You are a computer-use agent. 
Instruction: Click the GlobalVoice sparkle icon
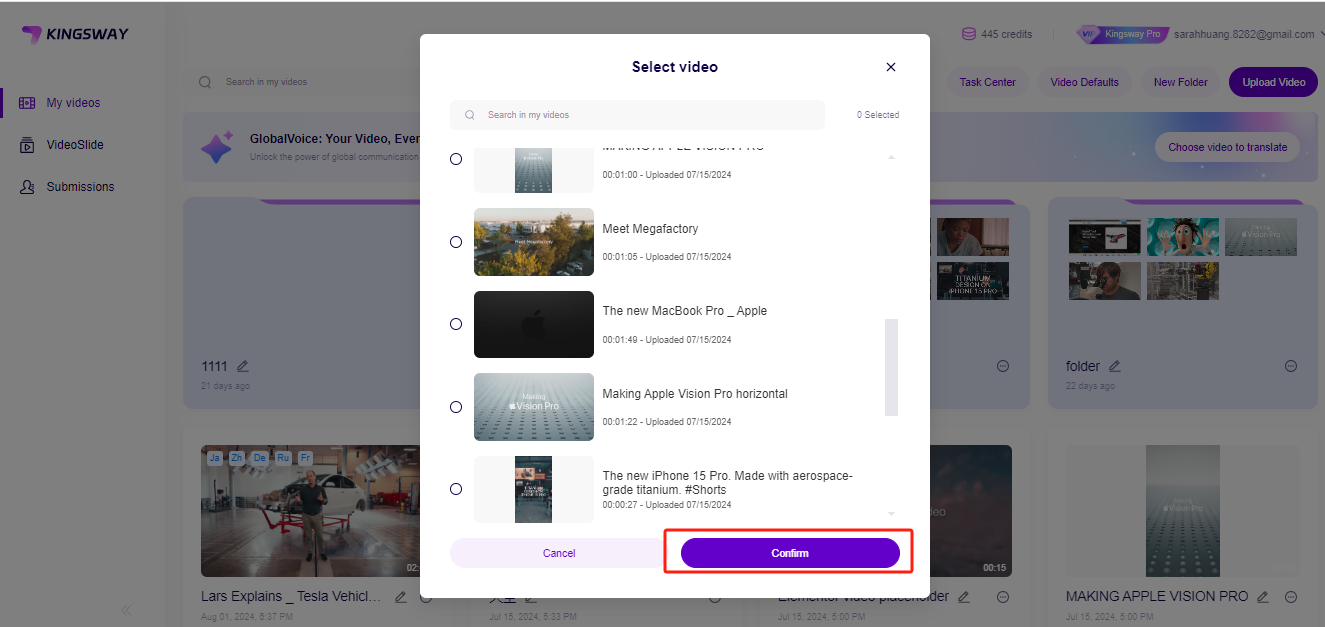coord(217,148)
